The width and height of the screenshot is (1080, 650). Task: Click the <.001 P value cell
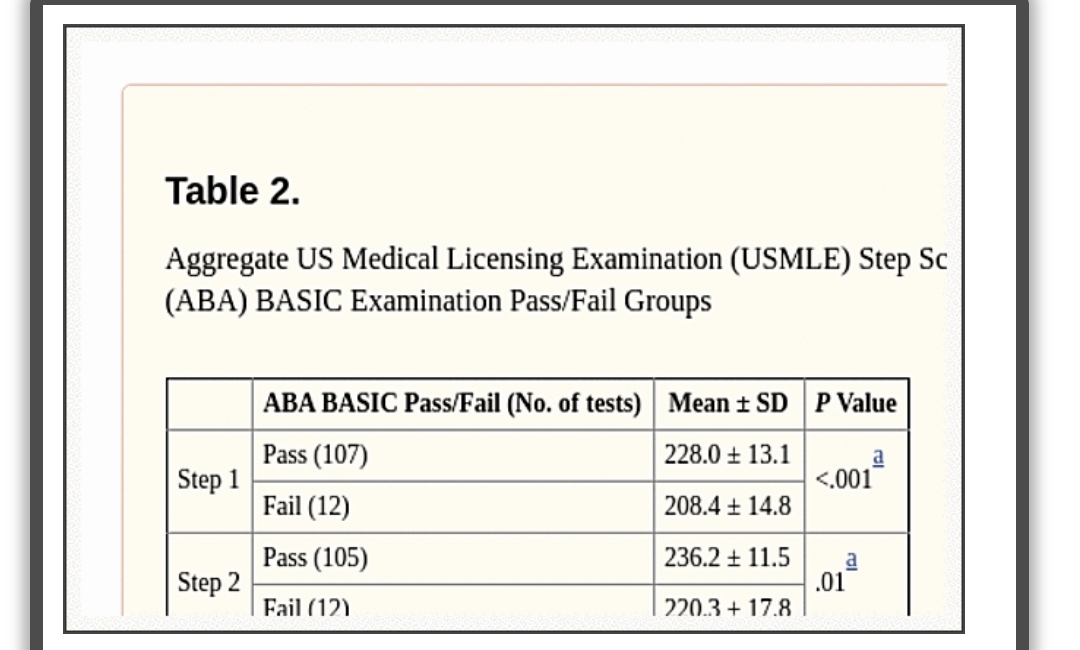click(856, 481)
